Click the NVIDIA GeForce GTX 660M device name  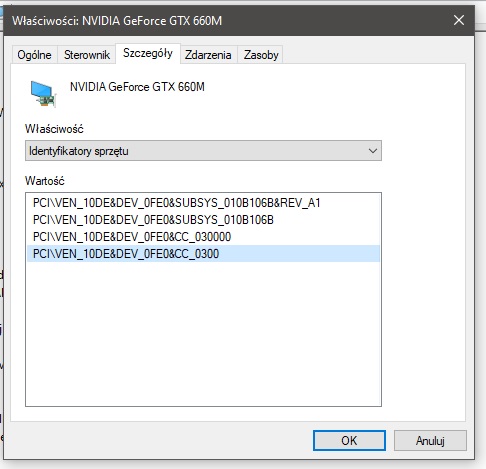[137, 87]
